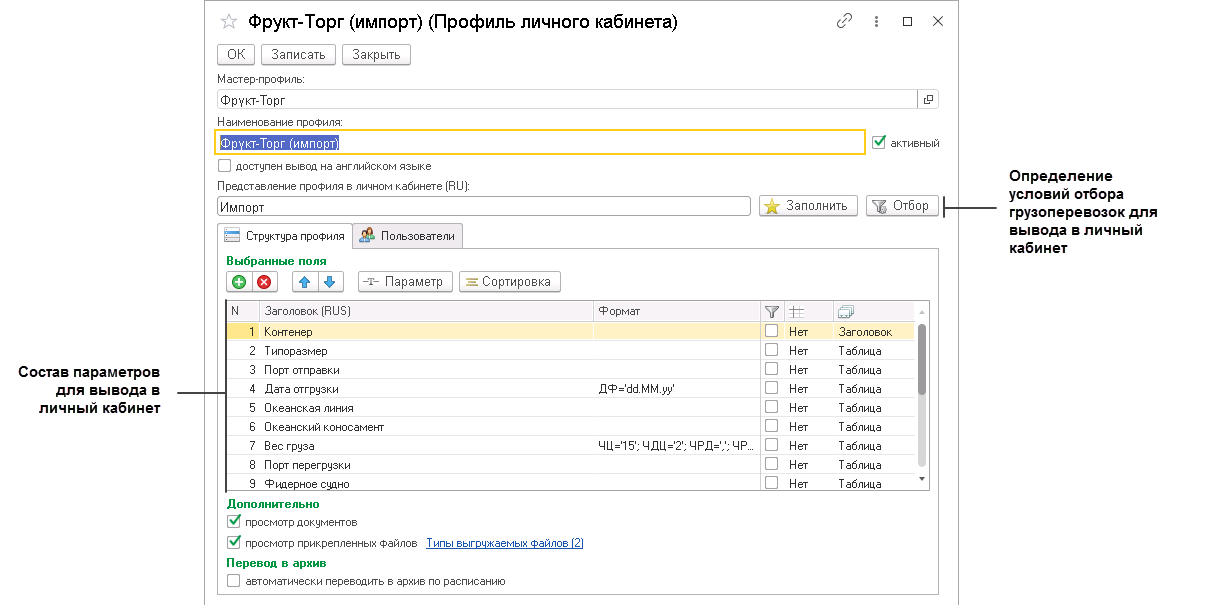Click the OK button
This screenshot has height=605, width=1212.
[235, 54]
